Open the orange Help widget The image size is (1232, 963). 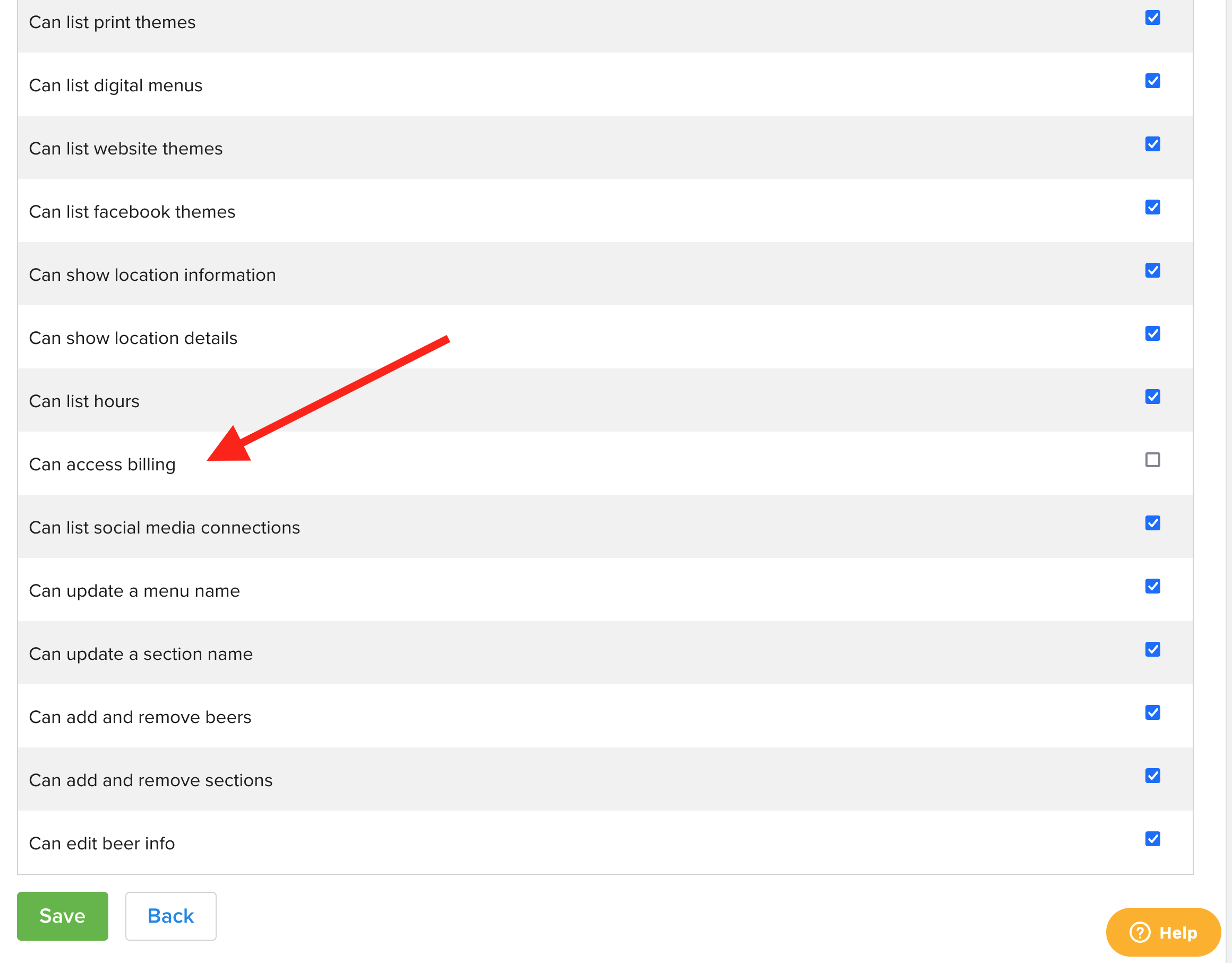point(1163,932)
